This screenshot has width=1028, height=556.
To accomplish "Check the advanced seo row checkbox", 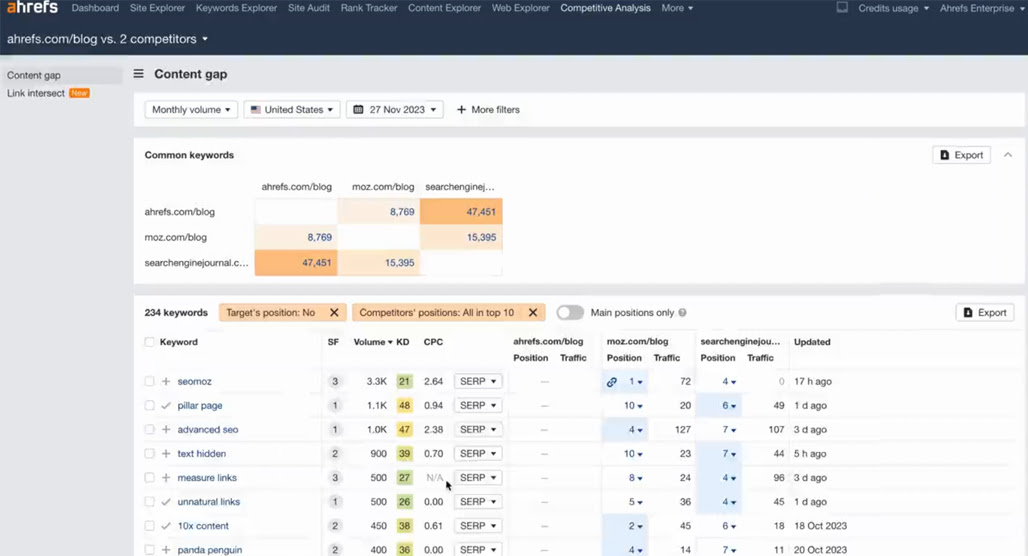I will 149,429.
